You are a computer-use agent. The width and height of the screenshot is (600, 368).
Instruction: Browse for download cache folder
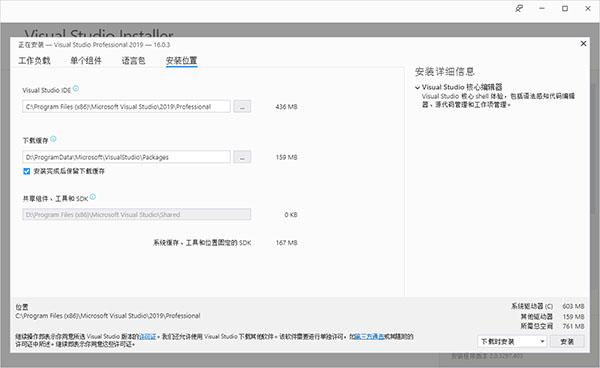[242, 157]
